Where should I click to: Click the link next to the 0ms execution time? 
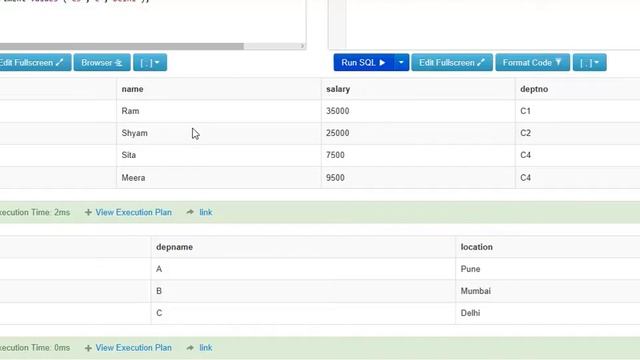tap(206, 348)
